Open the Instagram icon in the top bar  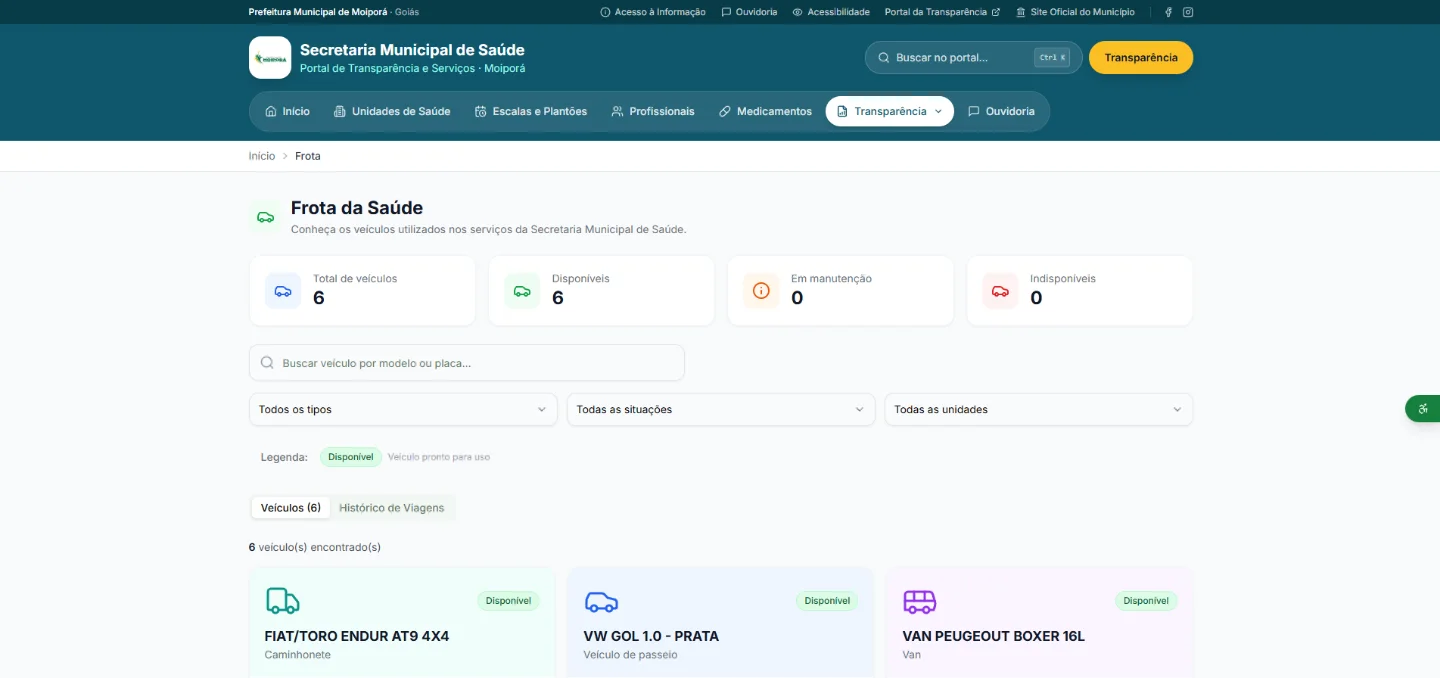tap(1188, 12)
